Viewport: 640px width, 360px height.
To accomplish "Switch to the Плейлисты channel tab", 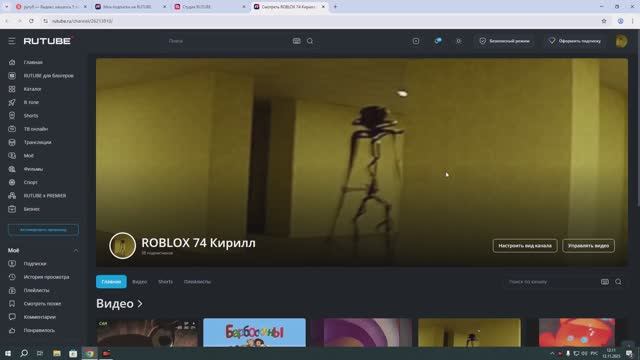I will [197, 282].
